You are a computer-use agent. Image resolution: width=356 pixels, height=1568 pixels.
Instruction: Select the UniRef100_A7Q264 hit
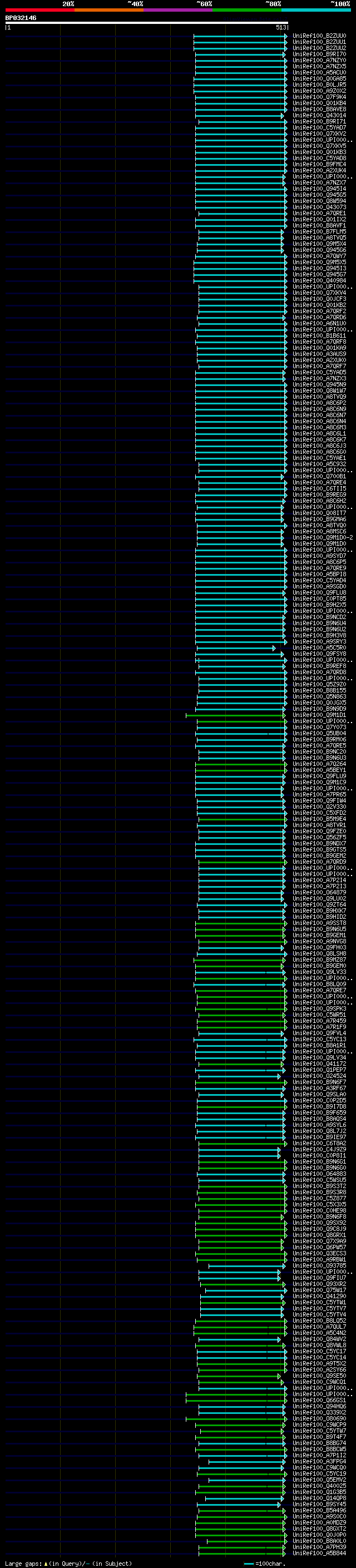[319, 764]
